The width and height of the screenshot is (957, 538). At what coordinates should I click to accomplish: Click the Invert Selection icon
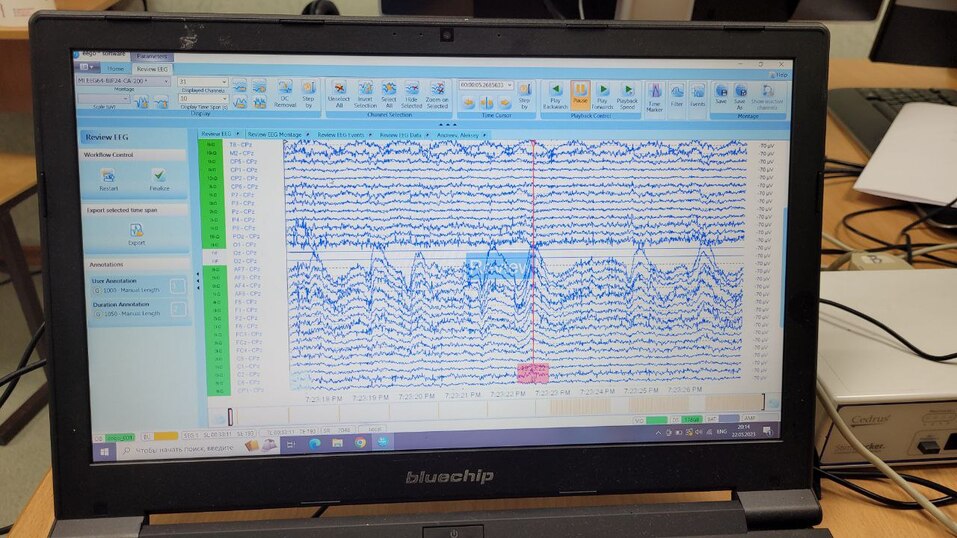point(365,92)
